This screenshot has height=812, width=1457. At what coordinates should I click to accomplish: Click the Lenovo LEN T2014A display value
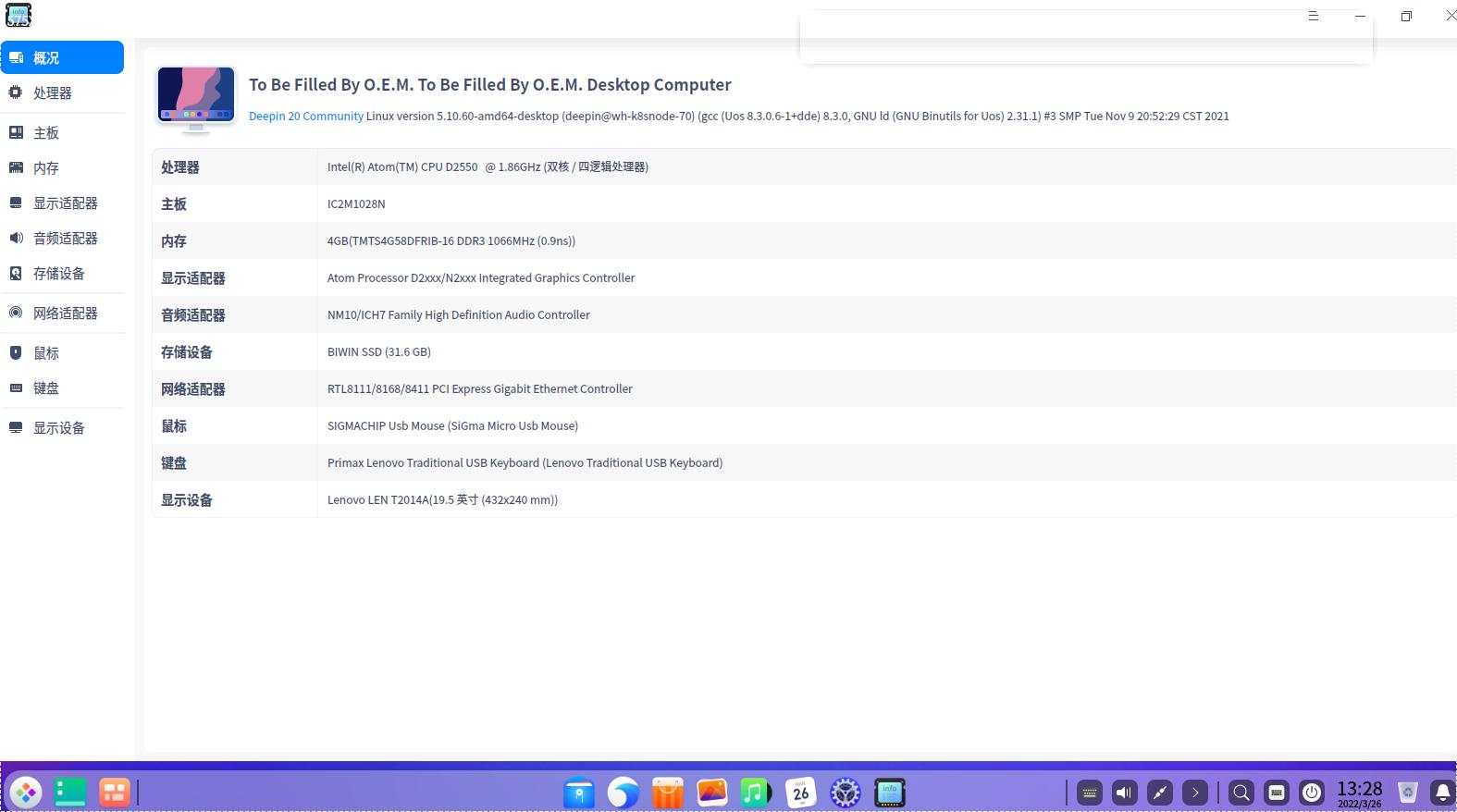click(442, 499)
